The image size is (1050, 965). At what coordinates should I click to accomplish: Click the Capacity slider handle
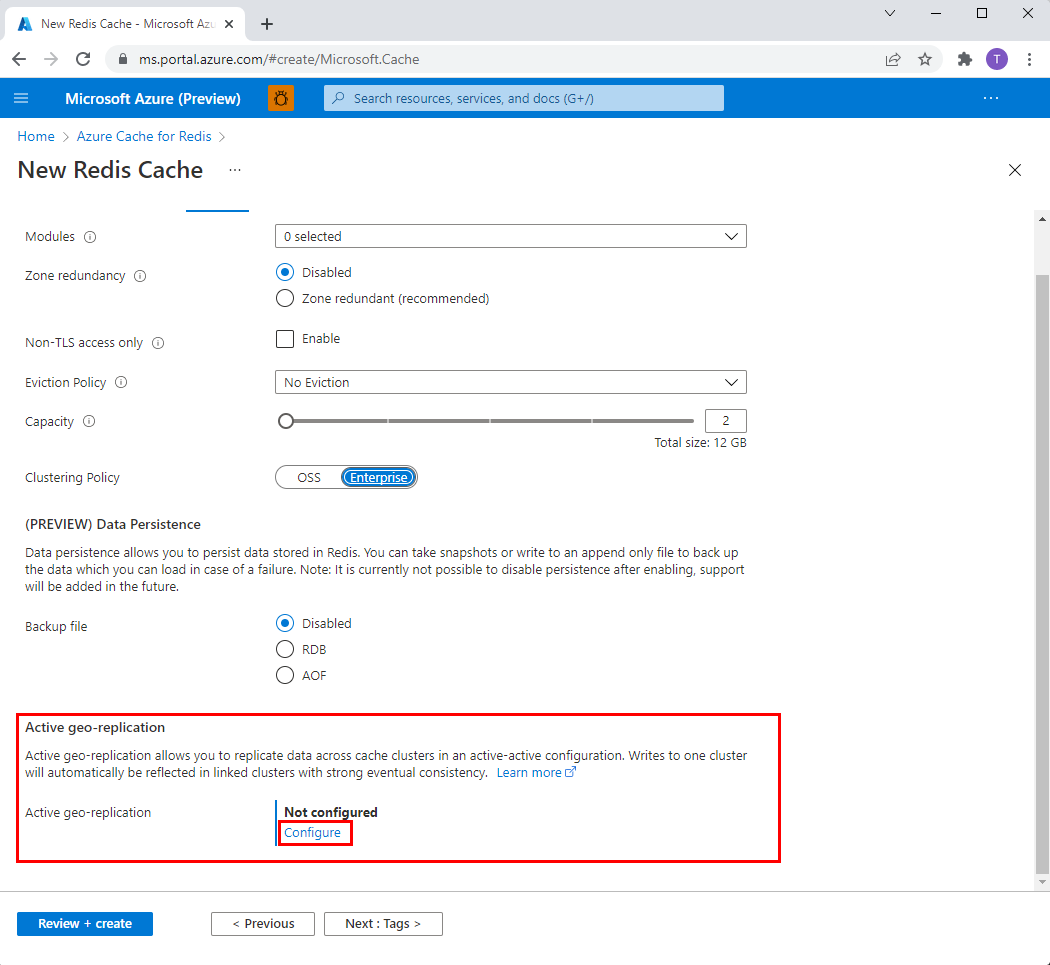286,421
